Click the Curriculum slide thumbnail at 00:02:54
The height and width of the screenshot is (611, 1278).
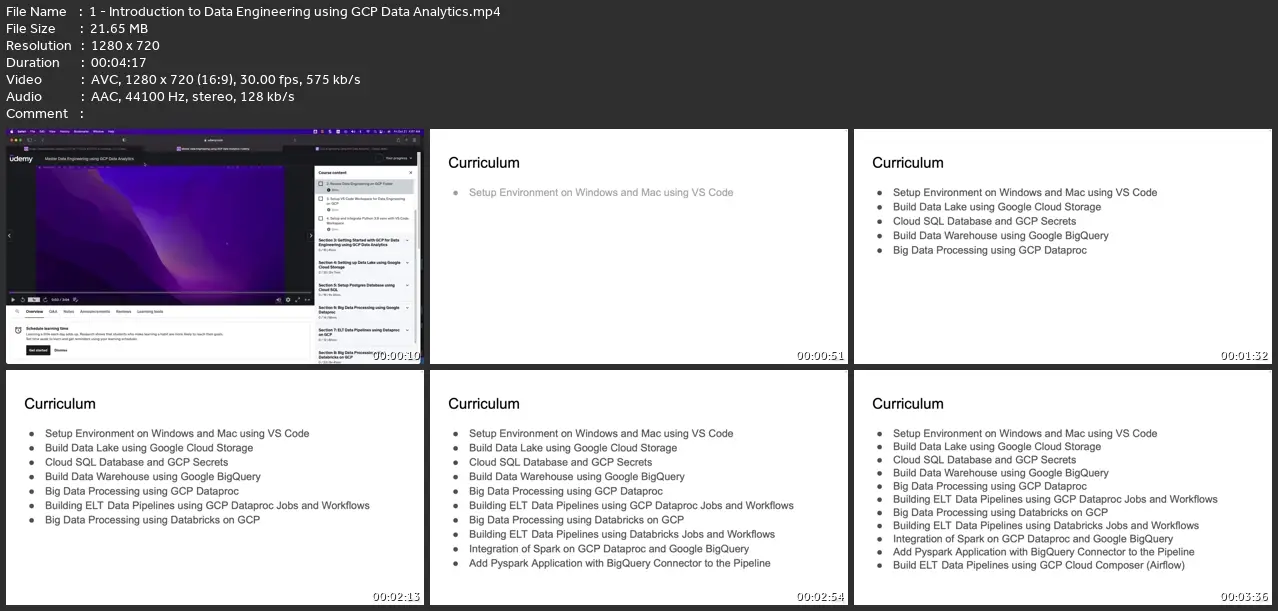click(639, 488)
